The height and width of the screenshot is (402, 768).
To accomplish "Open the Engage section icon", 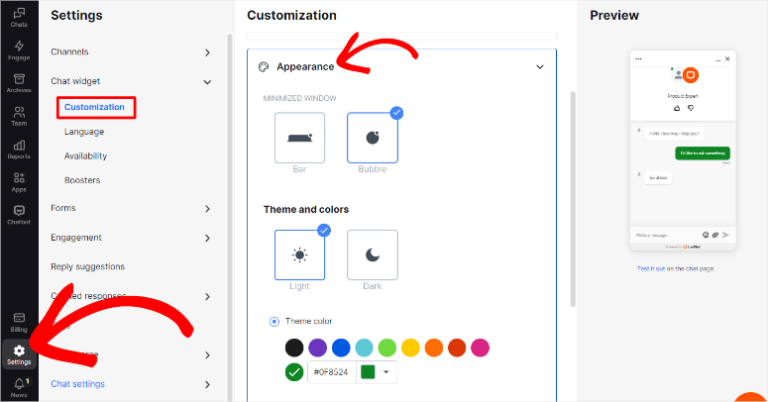I will point(18,49).
